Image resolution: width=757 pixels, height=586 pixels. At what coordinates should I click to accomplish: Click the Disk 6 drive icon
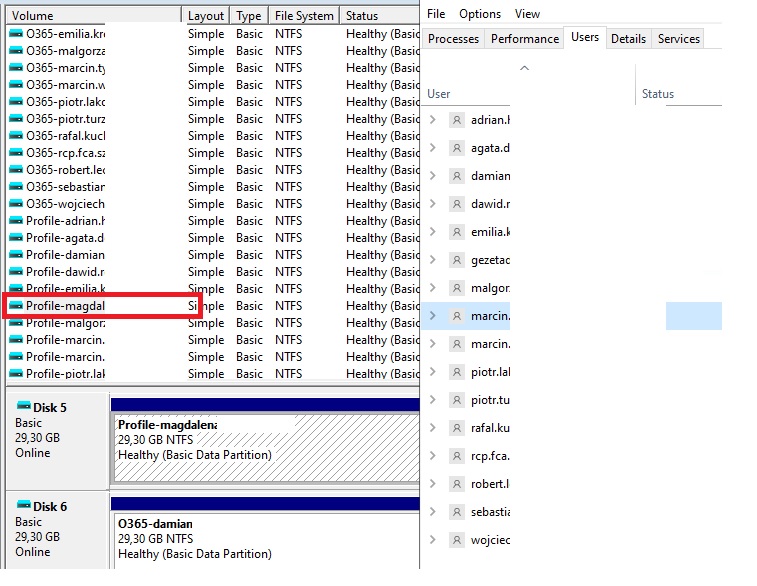click(24, 505)
